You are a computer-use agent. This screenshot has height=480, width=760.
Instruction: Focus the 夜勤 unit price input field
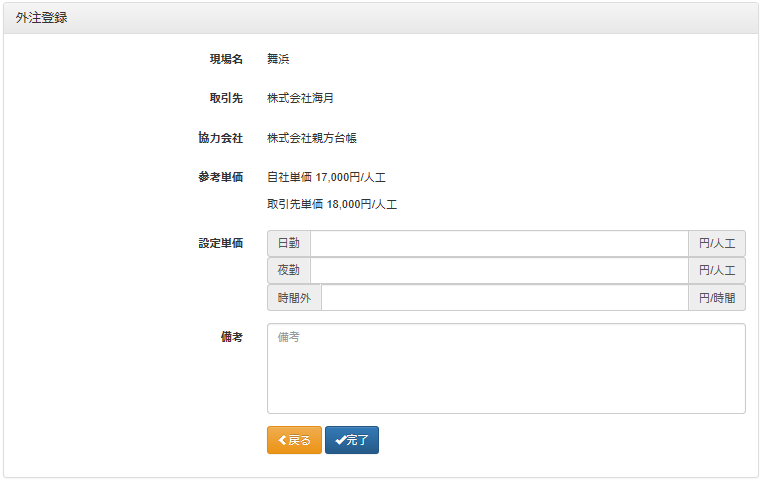[499, 271]
